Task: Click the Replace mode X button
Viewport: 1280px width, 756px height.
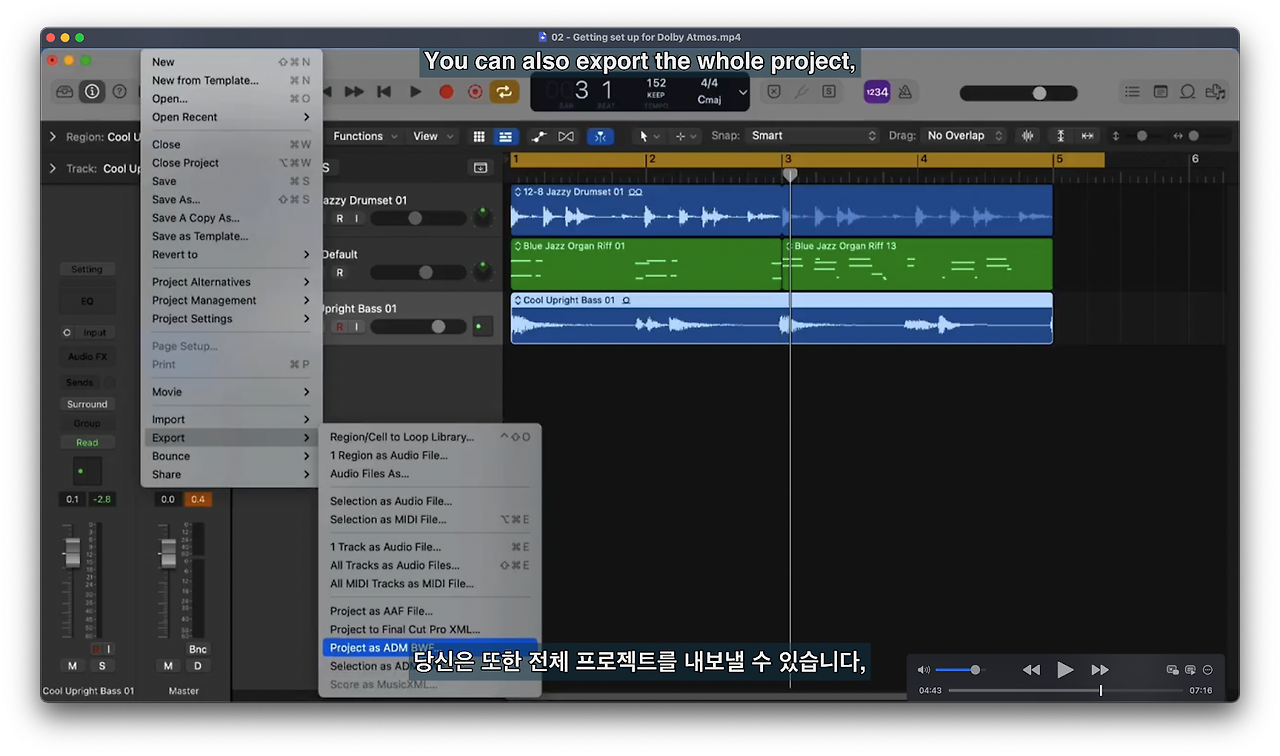Action: click(x=773, y=91)
